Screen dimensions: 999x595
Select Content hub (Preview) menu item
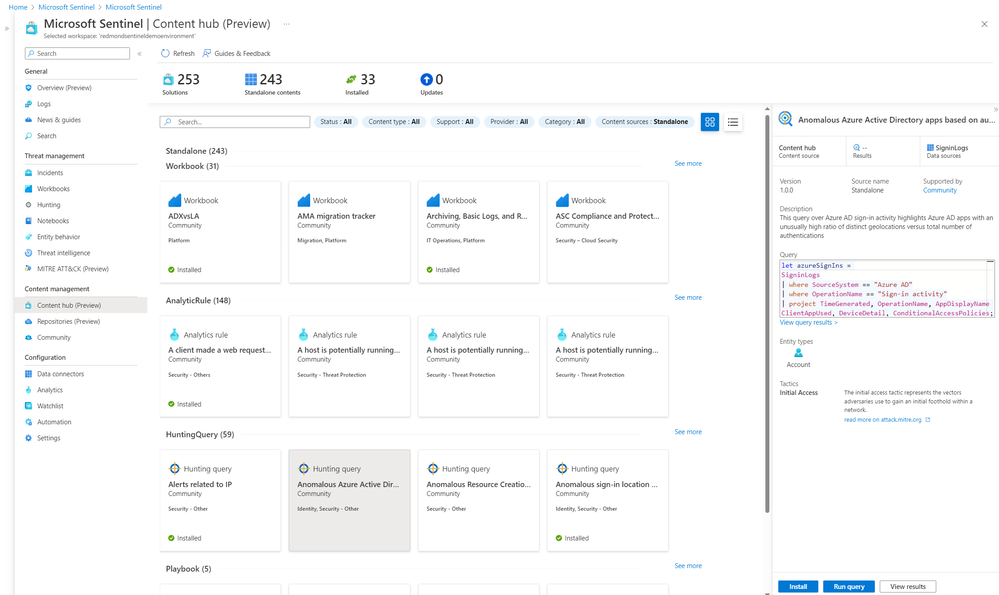coord(81,305)
